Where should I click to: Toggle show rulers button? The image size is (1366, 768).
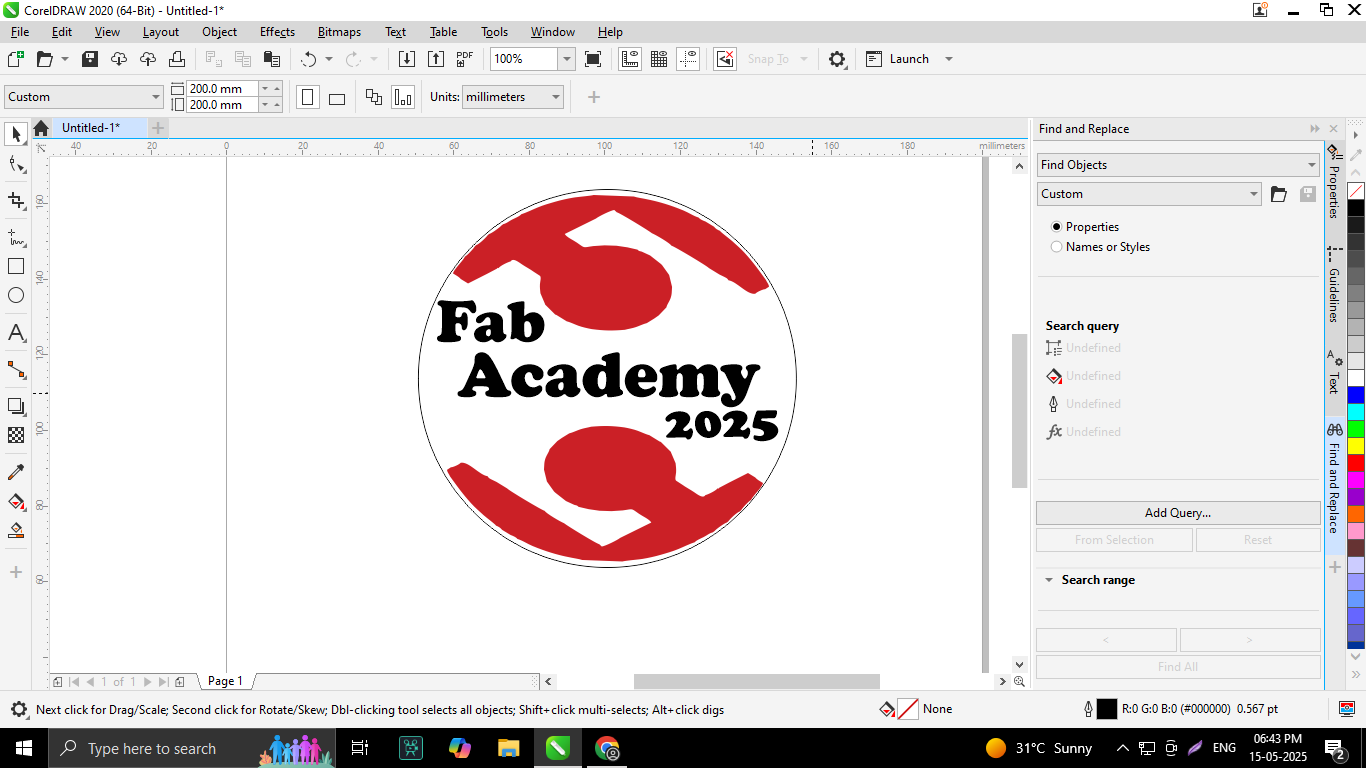(x=630, y=59)
